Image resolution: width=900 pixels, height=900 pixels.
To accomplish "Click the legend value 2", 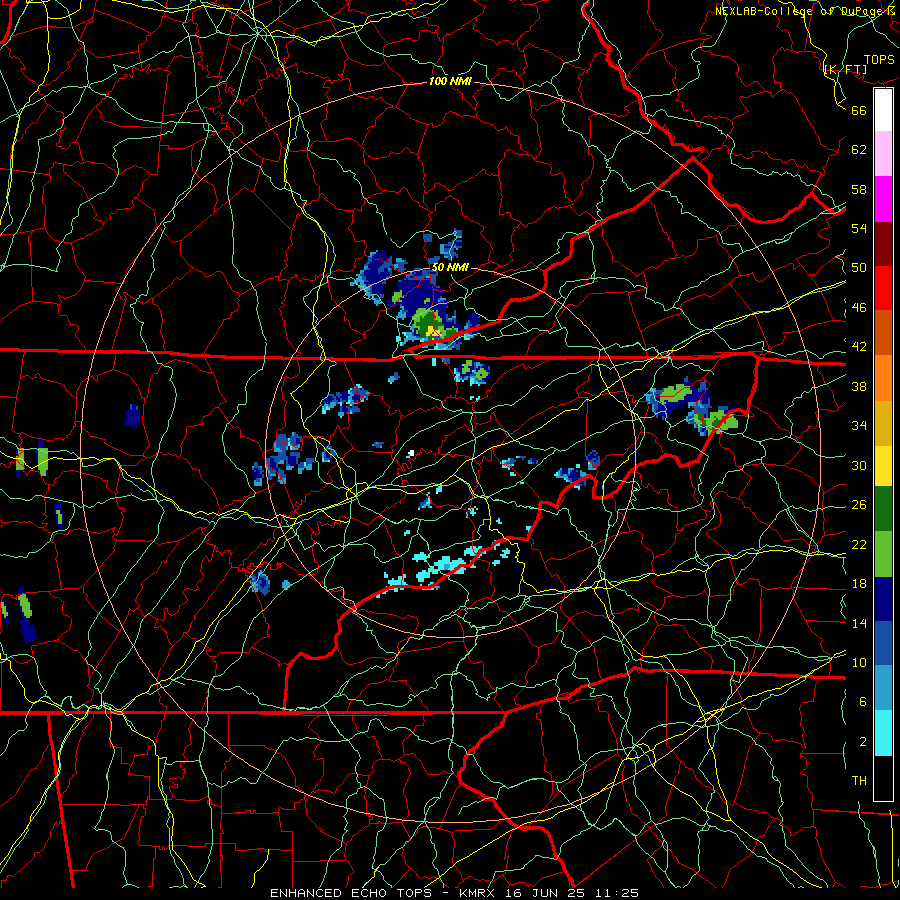I will [x=862, y=741].
